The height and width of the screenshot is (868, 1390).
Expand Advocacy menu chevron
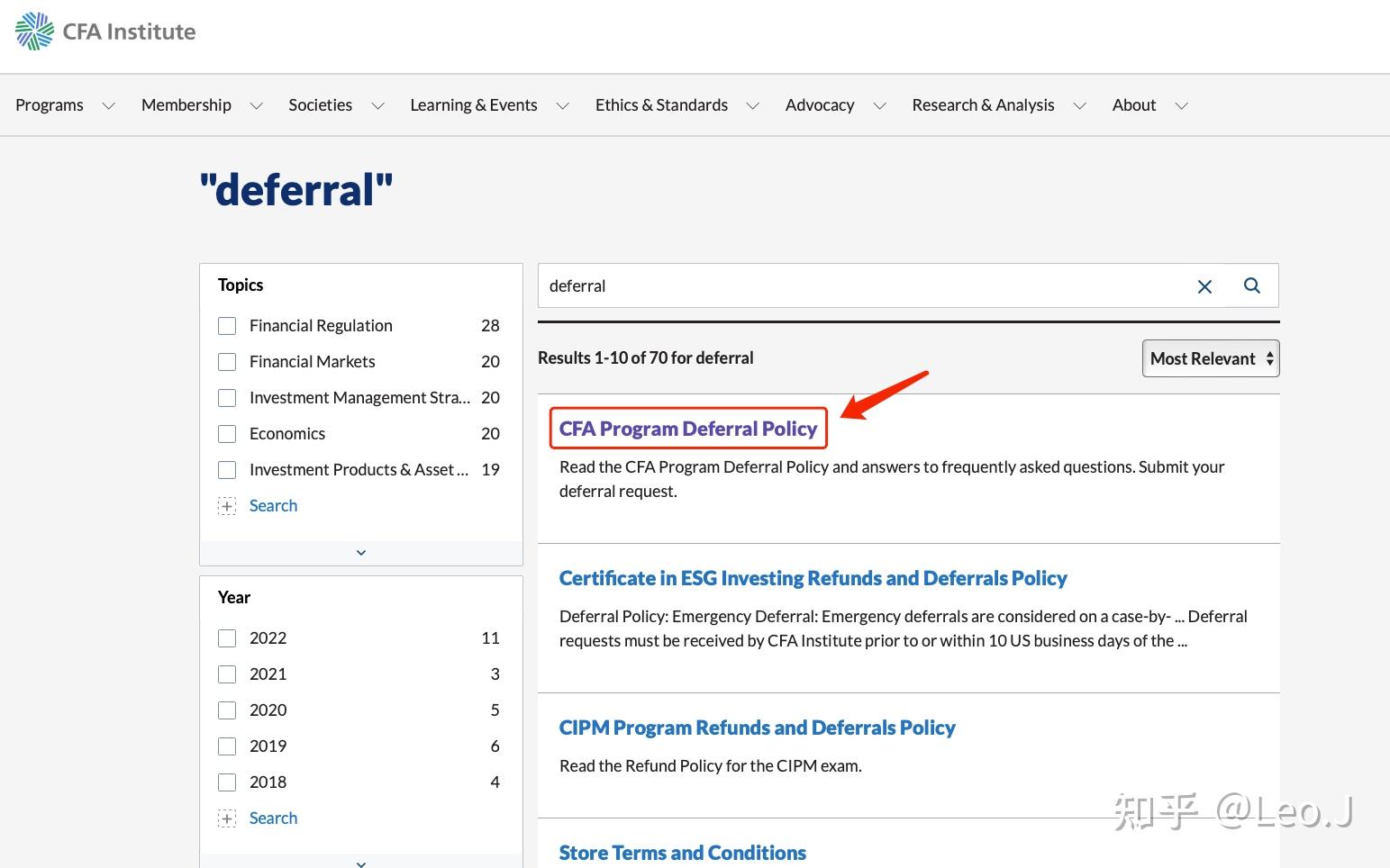(x=880, y=106)
